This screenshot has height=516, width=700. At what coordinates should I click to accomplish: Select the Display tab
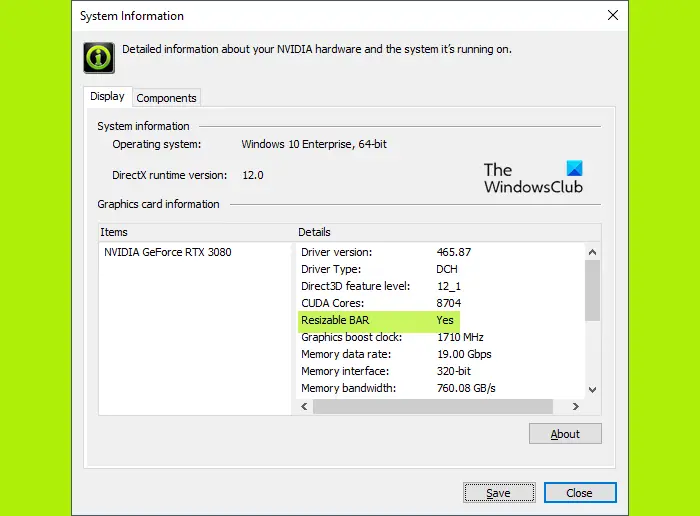(x=107, y=96)
